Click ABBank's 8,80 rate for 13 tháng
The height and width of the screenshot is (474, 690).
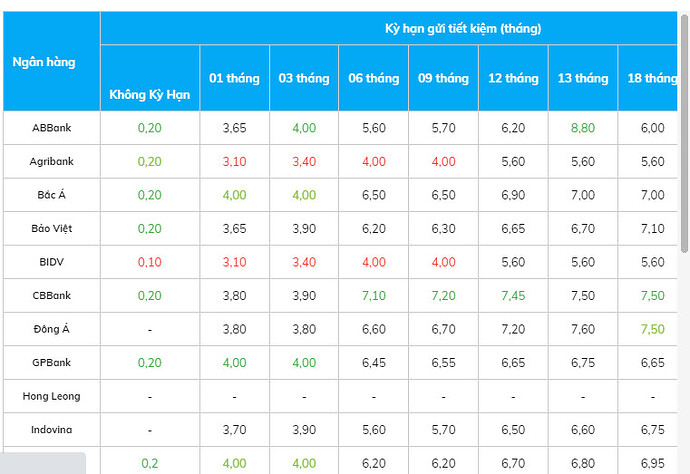(583, 128)
